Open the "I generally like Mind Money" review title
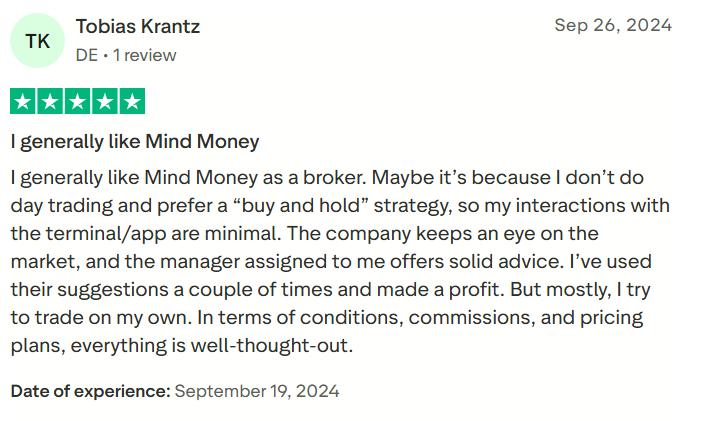 [135, 142]
